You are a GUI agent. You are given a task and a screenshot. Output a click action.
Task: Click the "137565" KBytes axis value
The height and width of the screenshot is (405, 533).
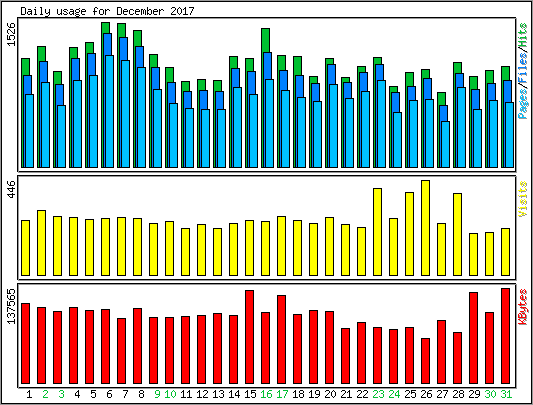click(x=11, y=306)
